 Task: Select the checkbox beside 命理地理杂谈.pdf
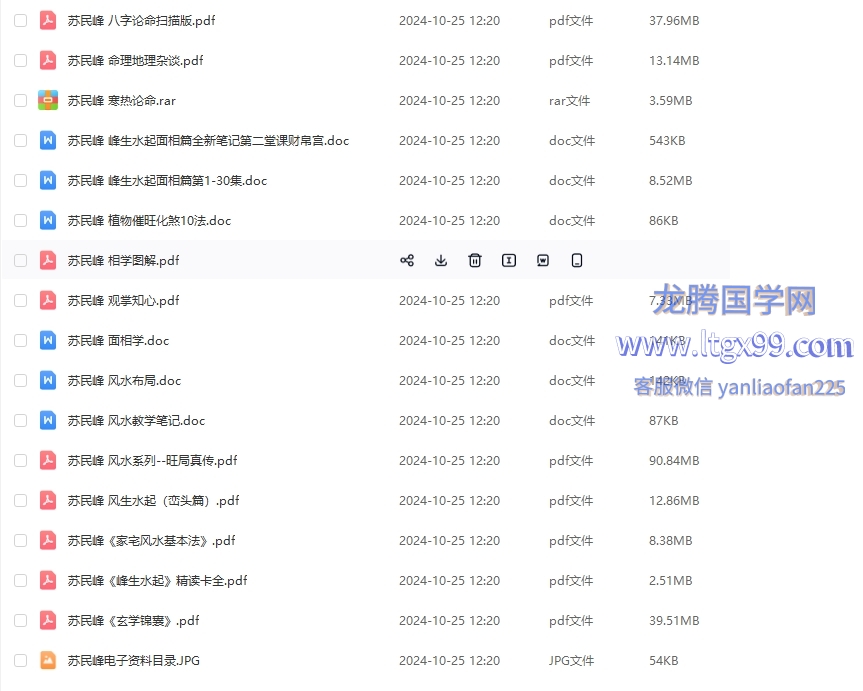click(20, 61)
